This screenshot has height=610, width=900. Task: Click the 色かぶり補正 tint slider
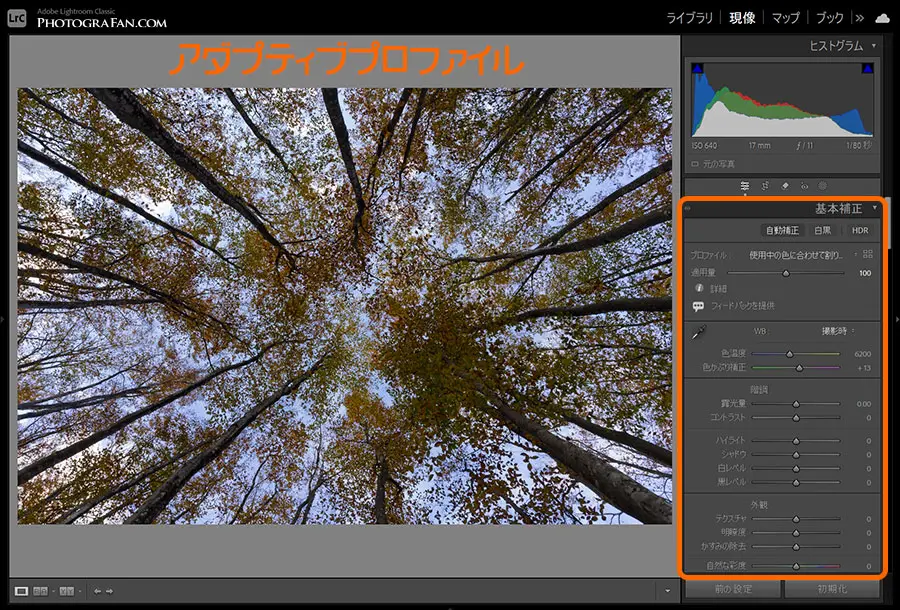[796, 368]
